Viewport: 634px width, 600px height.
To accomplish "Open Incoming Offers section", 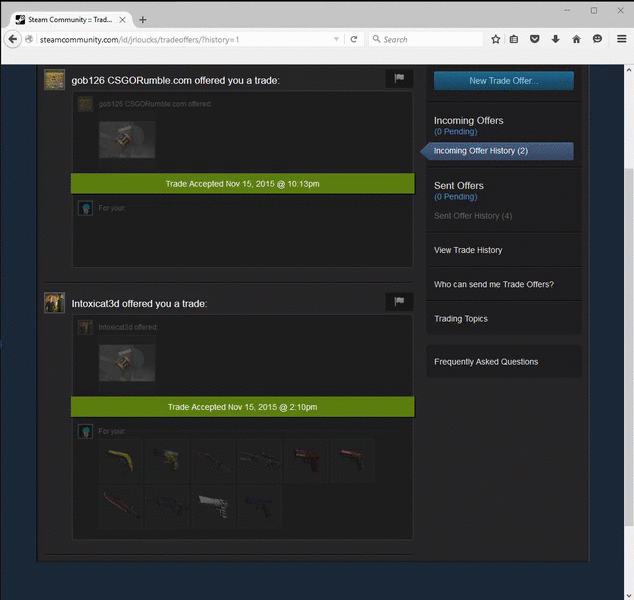I will [469, 120].
